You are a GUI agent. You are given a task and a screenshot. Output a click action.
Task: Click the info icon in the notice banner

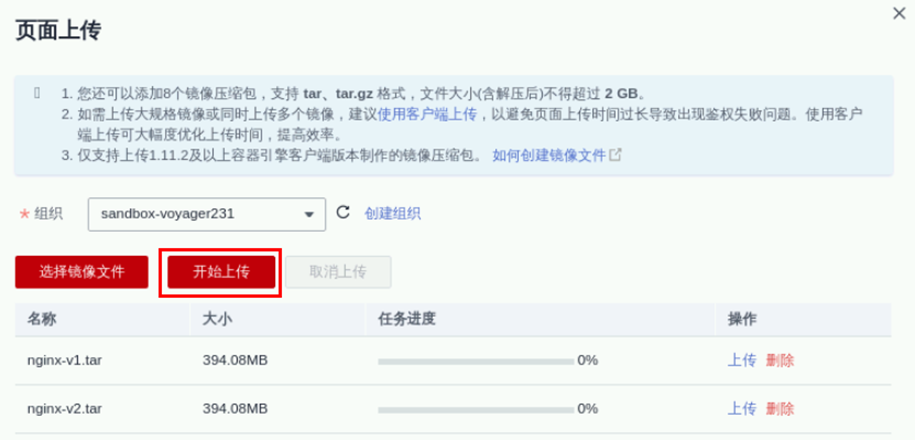37,93
